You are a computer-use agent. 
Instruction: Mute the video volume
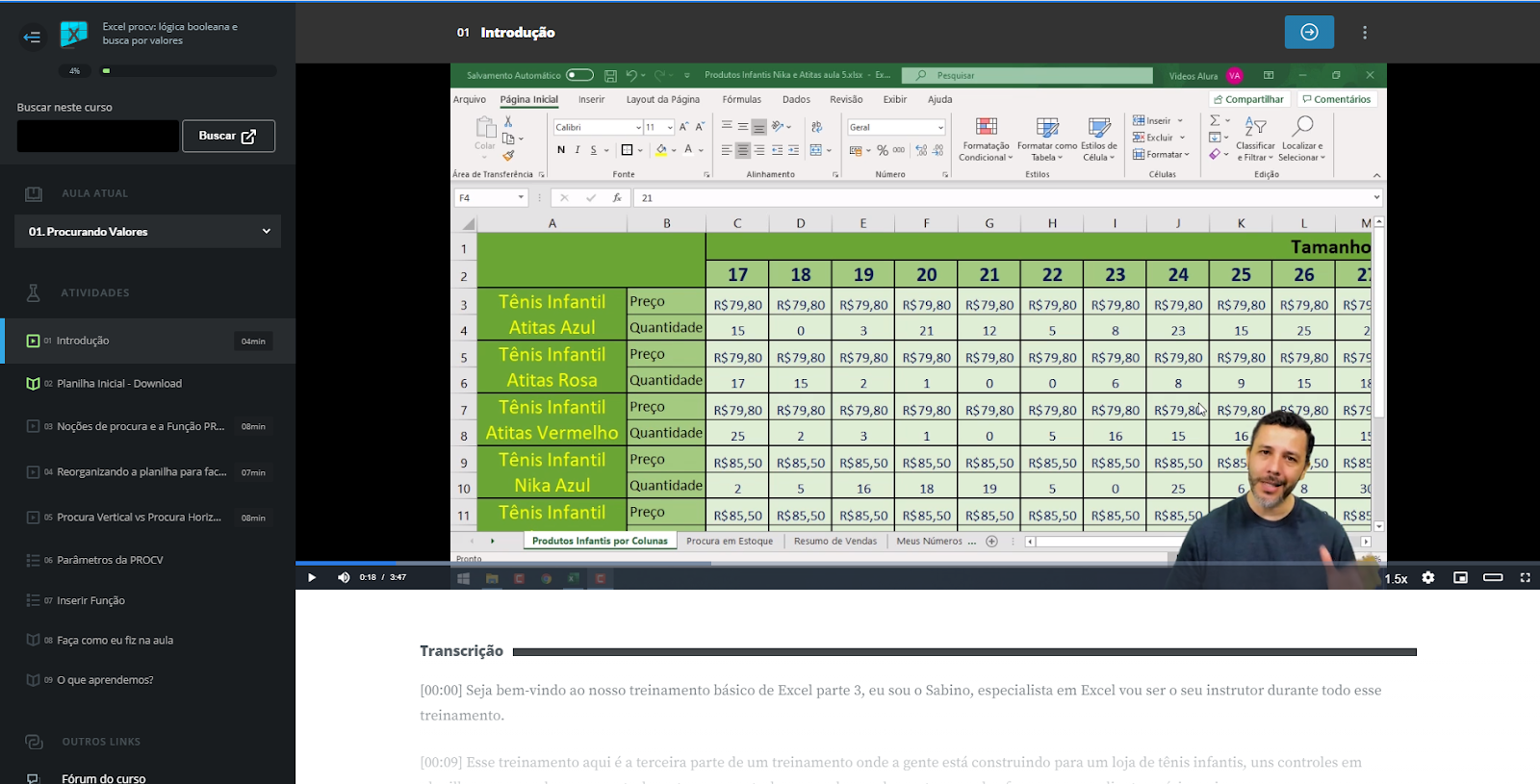click(x=344, y=577)
